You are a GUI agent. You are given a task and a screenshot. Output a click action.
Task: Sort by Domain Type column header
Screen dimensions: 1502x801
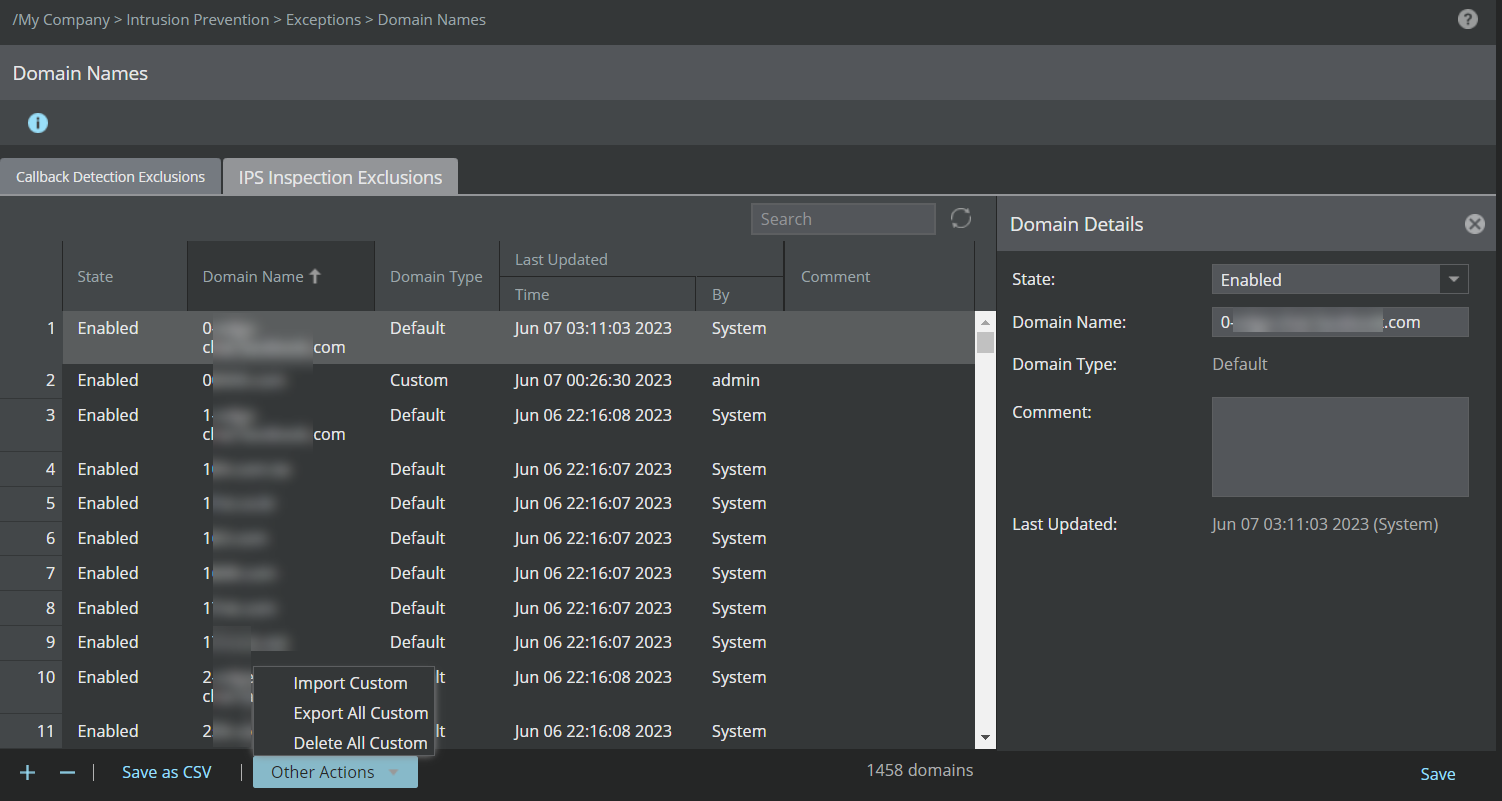click(436, 276)
